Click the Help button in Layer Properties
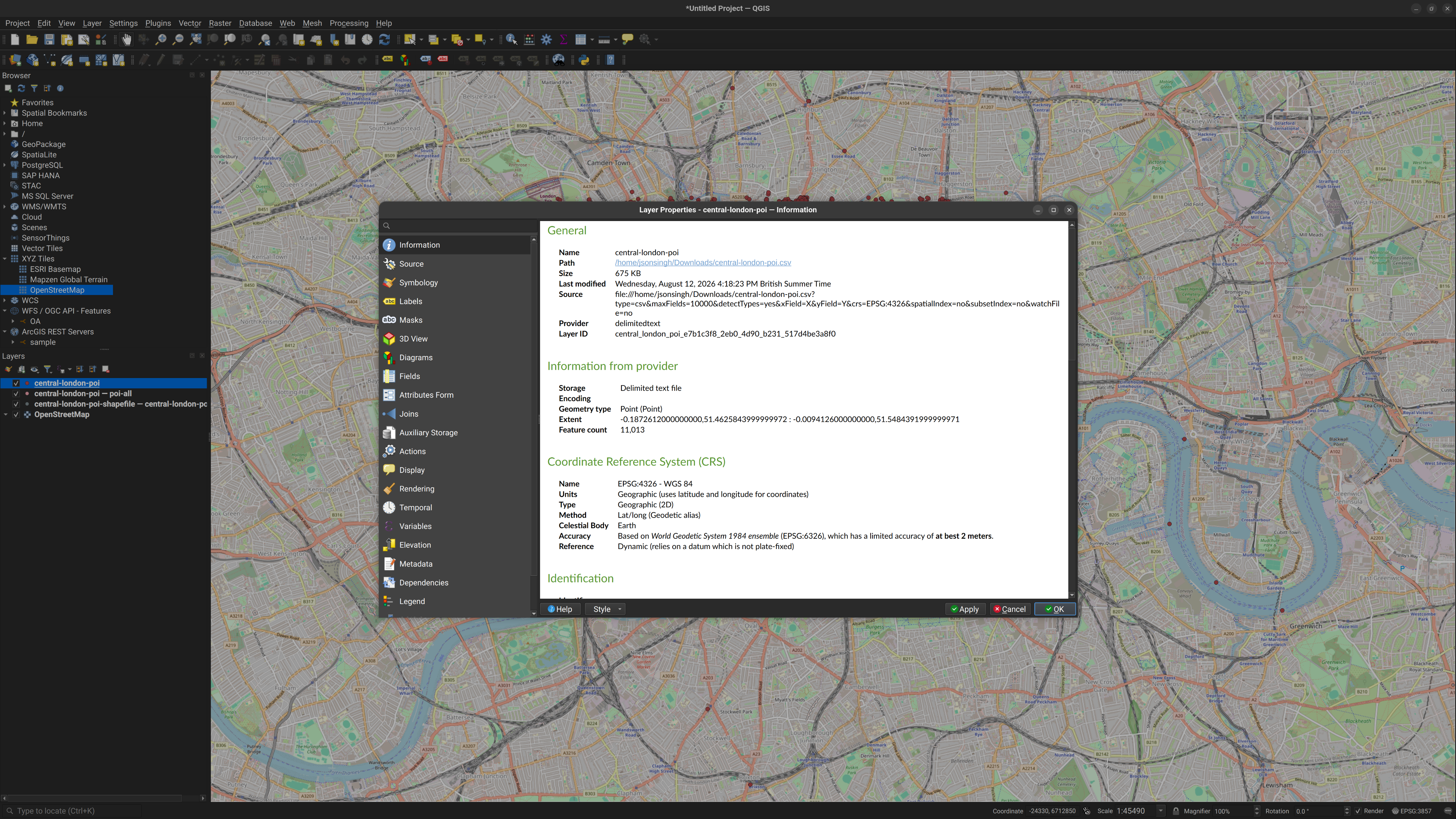1456x819 pixels. [x=560, y=609]
